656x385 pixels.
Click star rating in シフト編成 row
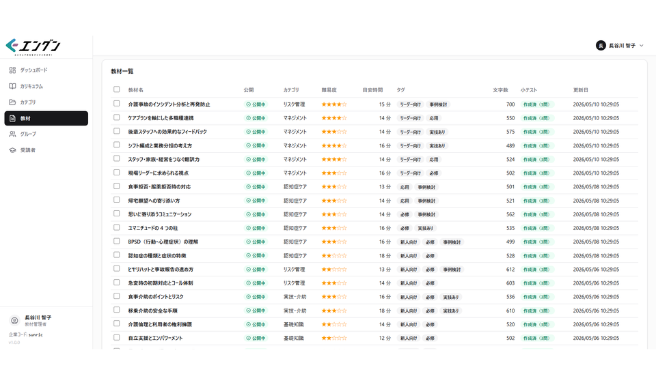(x=334, y=146)
